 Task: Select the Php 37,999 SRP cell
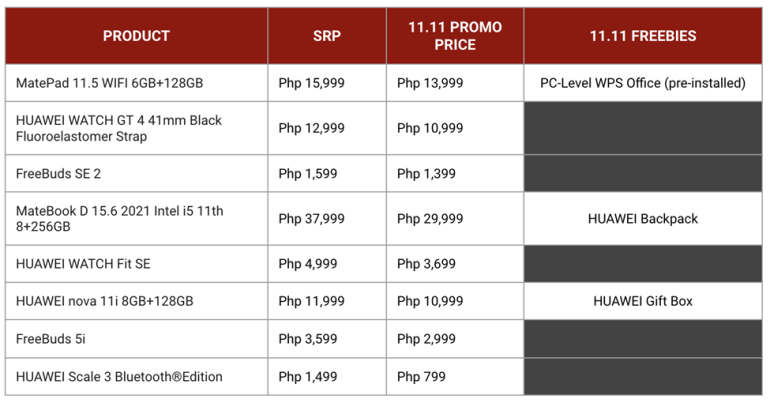(327, 218)
